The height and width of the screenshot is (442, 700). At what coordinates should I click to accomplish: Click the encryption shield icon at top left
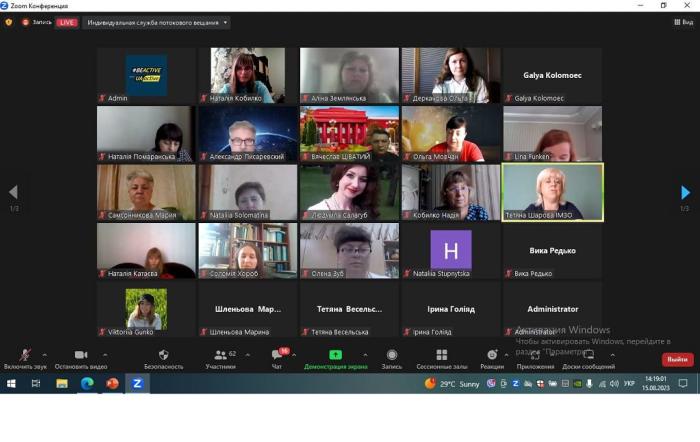pos(9,22)
